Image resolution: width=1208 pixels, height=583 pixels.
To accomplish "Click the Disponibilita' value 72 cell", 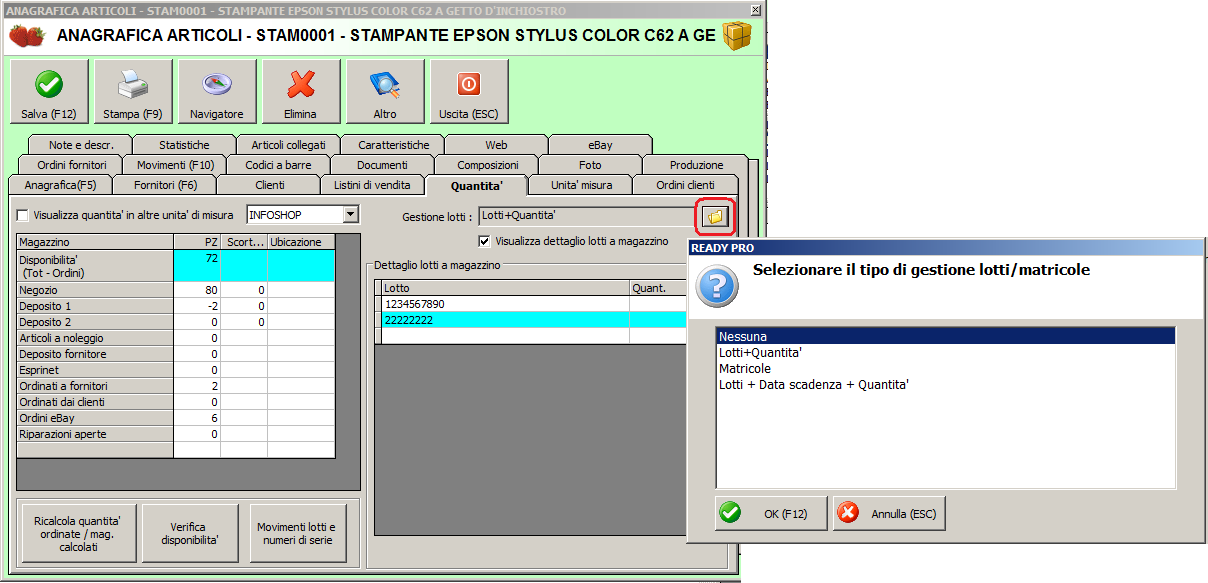I will (x=198, y=265).
